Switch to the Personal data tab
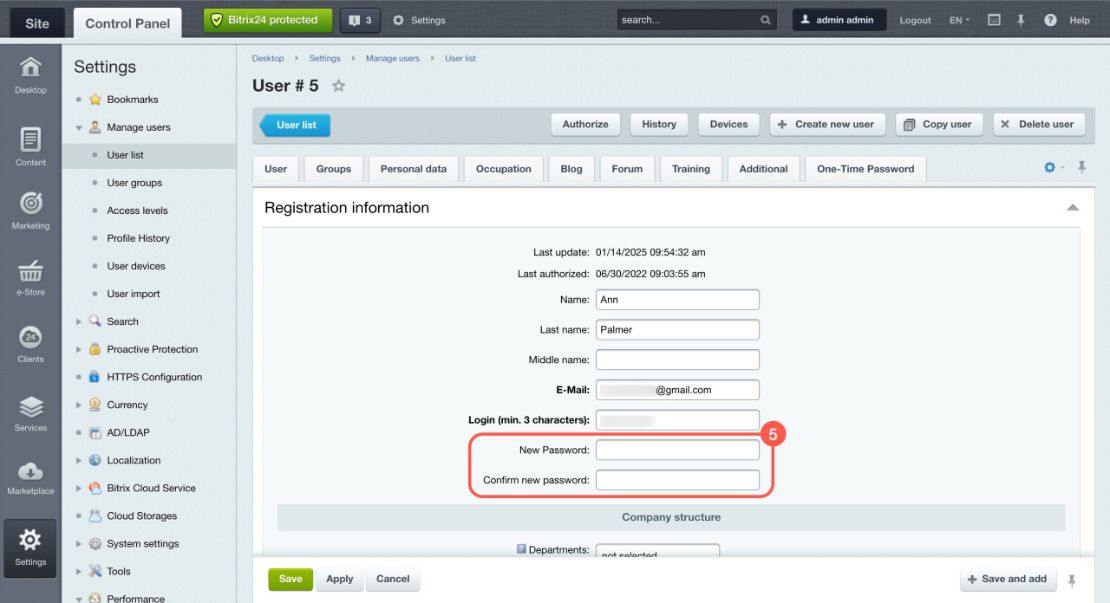 tap(413, 169)
